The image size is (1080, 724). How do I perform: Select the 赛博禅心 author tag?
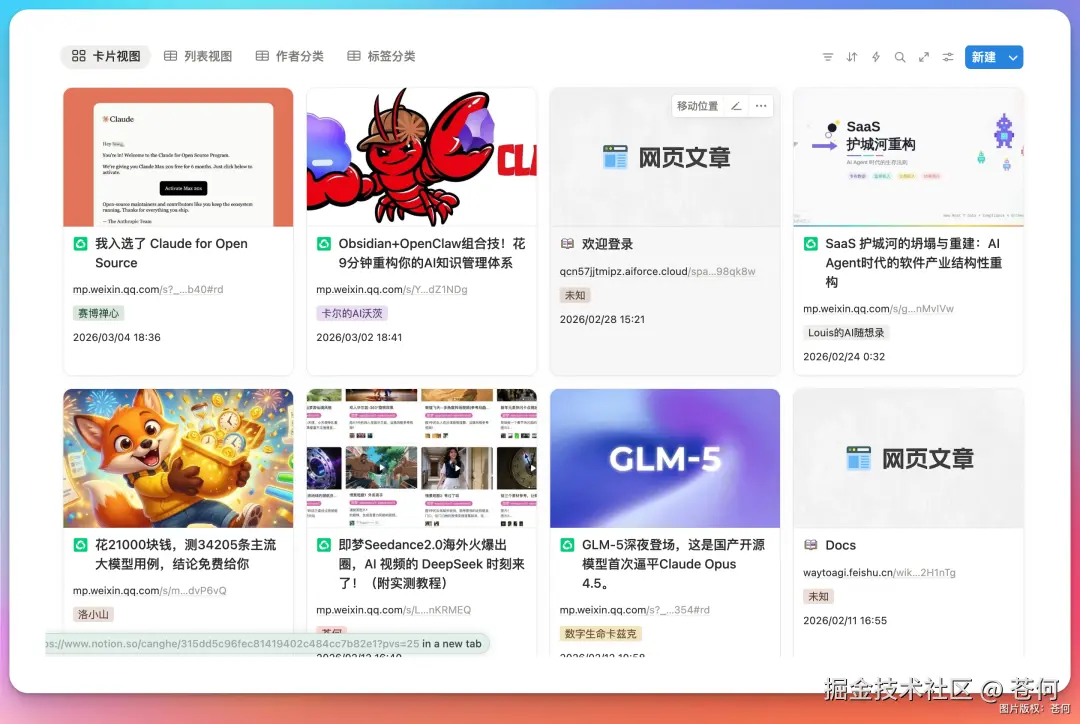pyautogui.click(x=97, y=312)
